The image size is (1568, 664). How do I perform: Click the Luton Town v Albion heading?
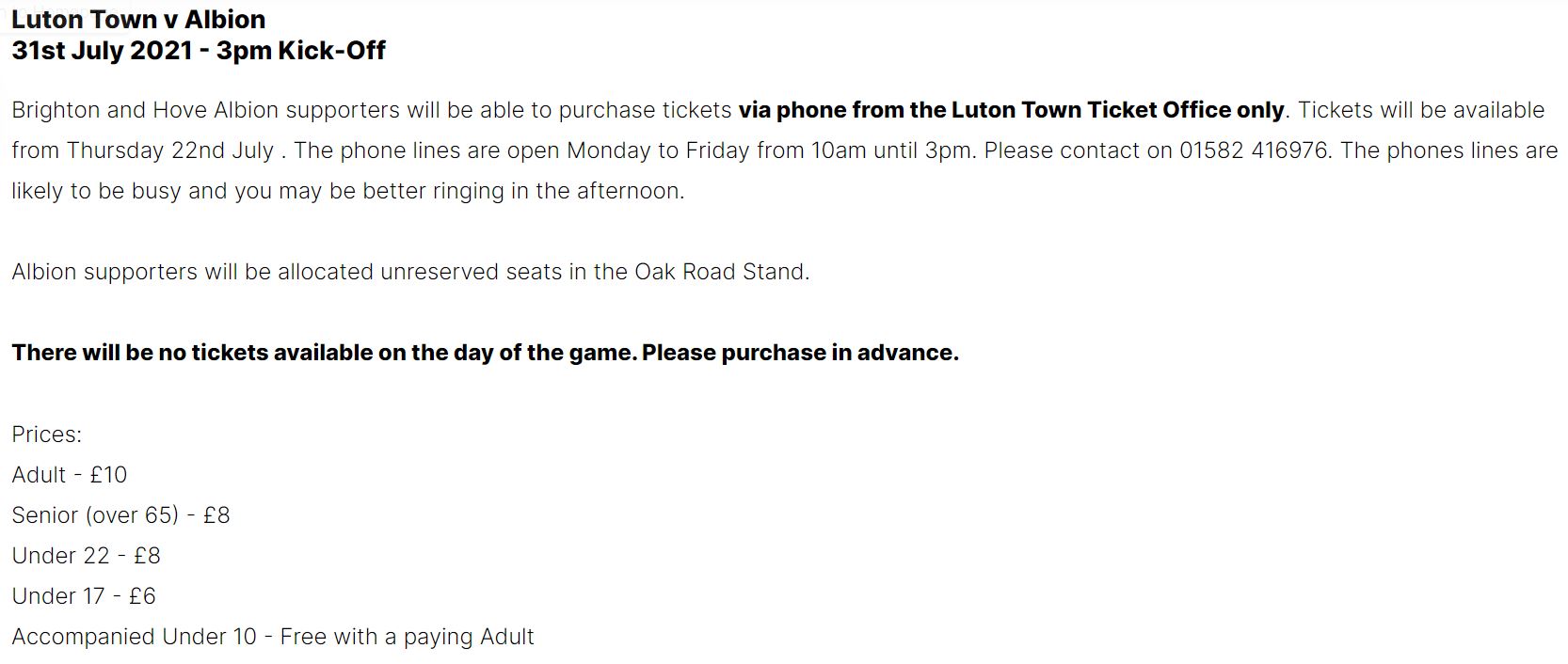point(138,19)
